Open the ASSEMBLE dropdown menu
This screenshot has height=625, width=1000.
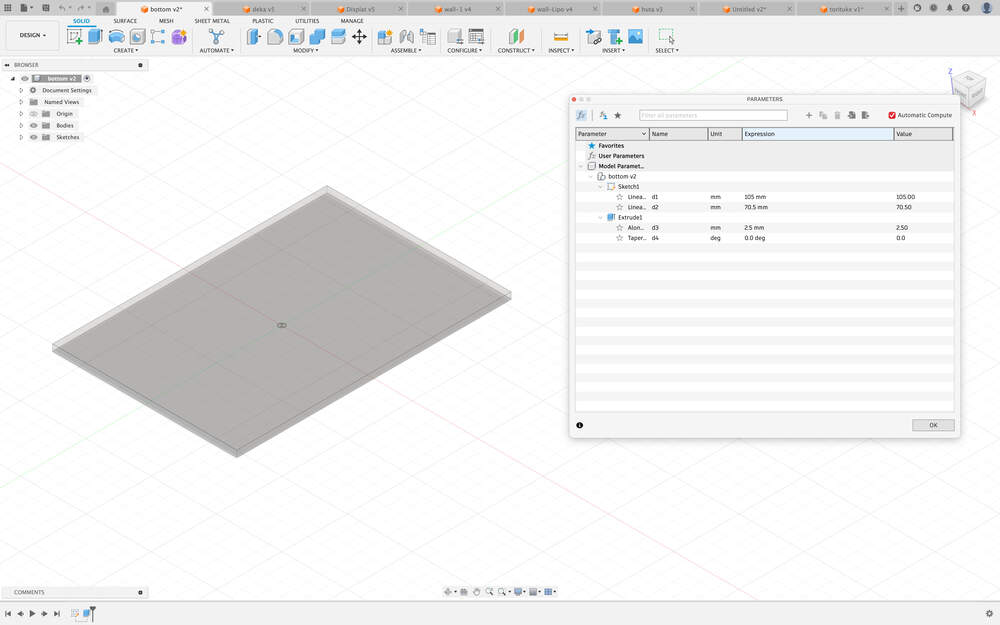[x=406, y=50]
